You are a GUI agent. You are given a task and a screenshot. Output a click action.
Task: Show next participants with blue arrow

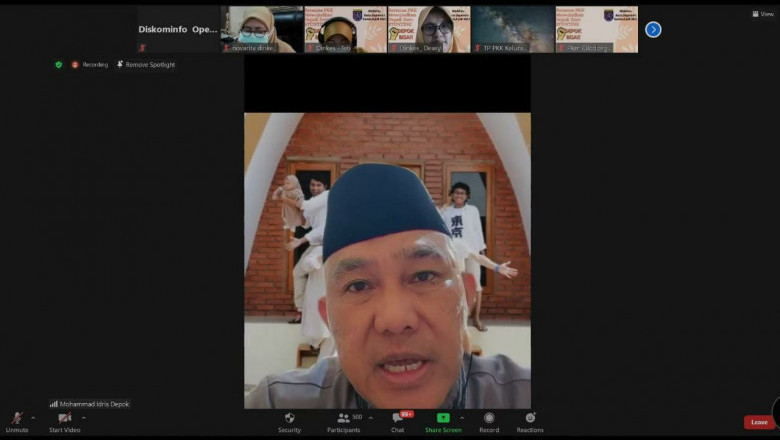[653, 30]
